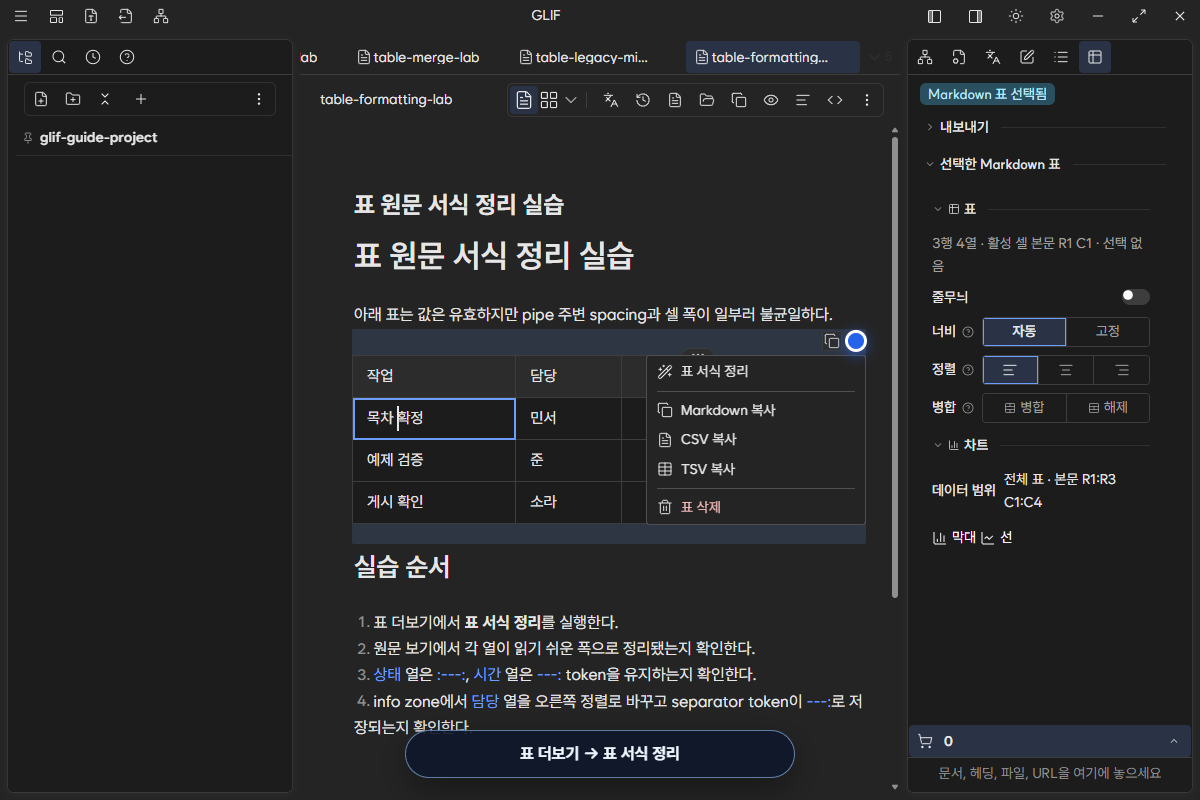
Task: Choose 표 서식 정리 in context menu
Action: [x=756, y=371]
